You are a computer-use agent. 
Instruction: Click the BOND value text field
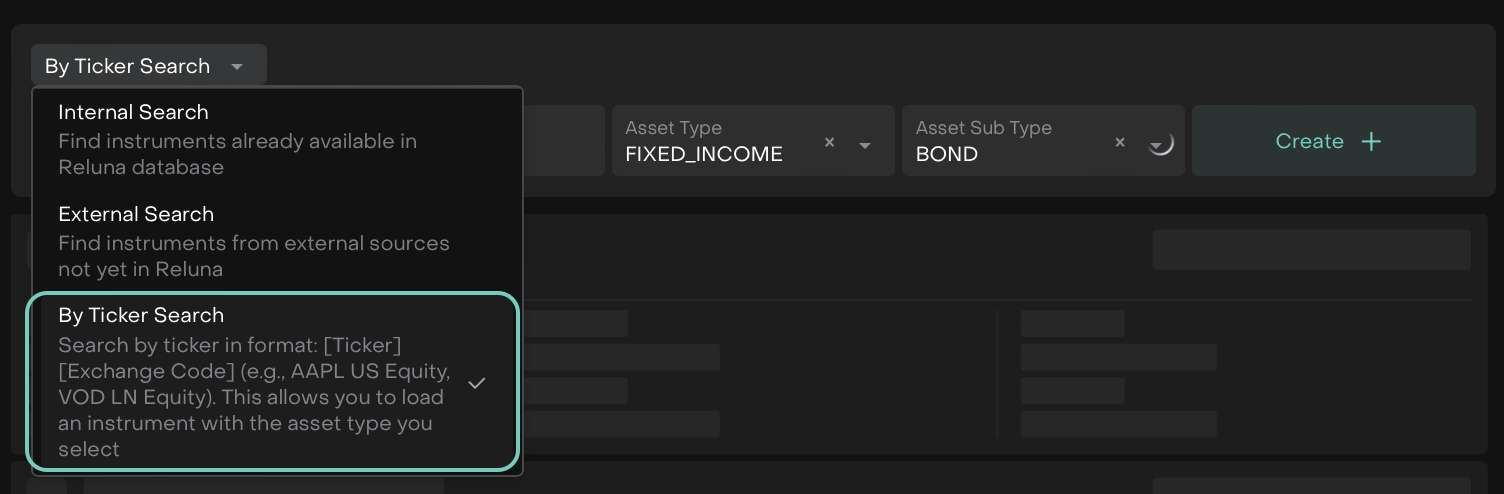(x=947, y=154)
